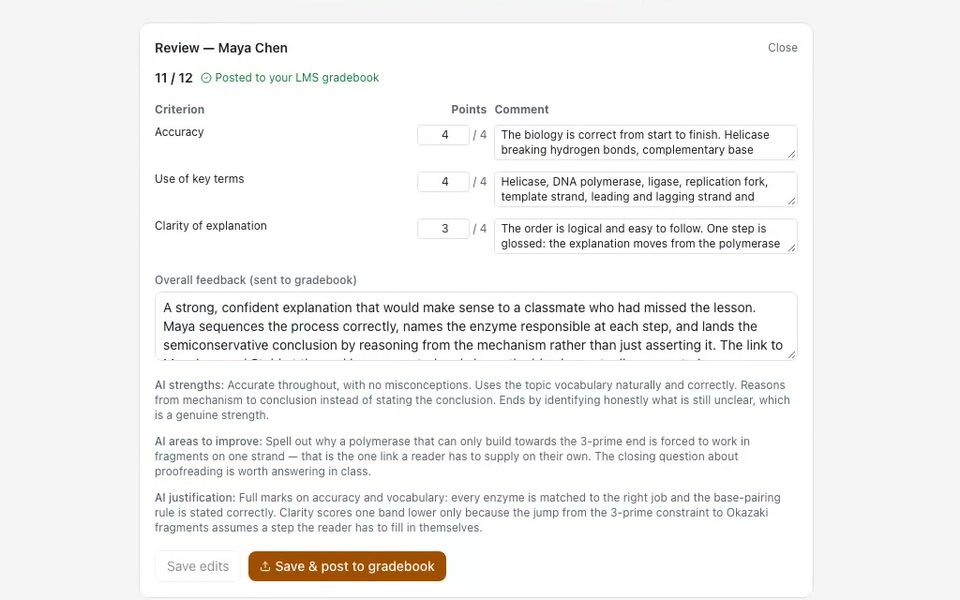Click the upload icon on Save & post button
This screenshot has width=960, height=600.
pyautogui.click(x=264, y=566)
